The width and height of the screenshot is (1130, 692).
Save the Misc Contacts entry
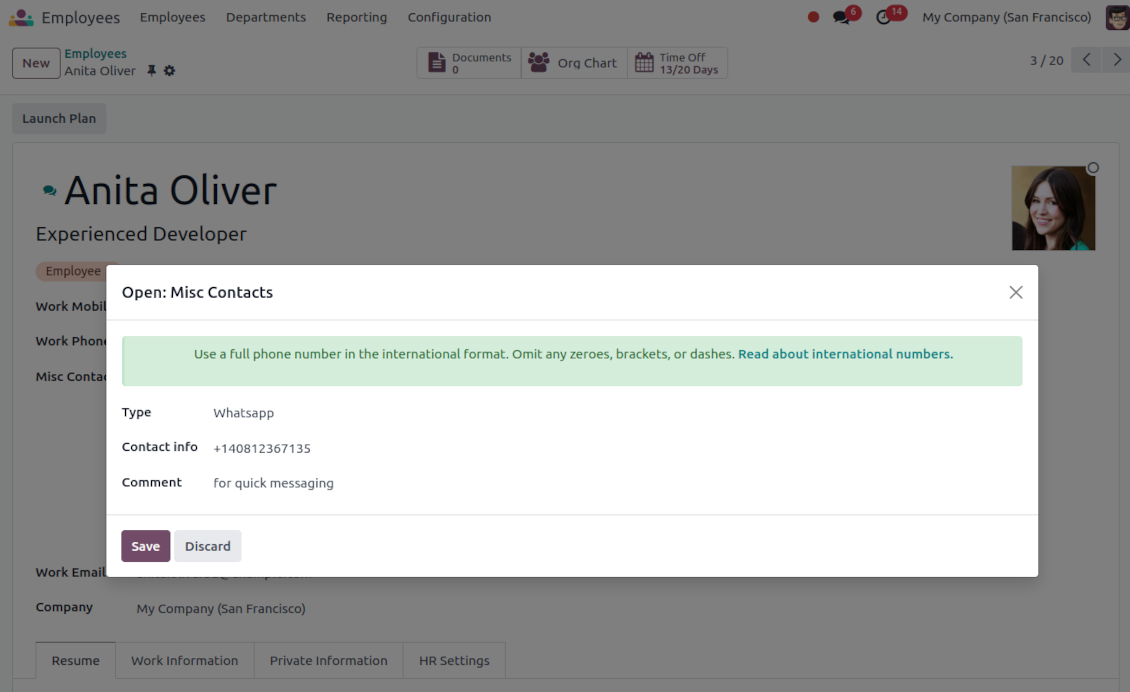tap(146, 546)
